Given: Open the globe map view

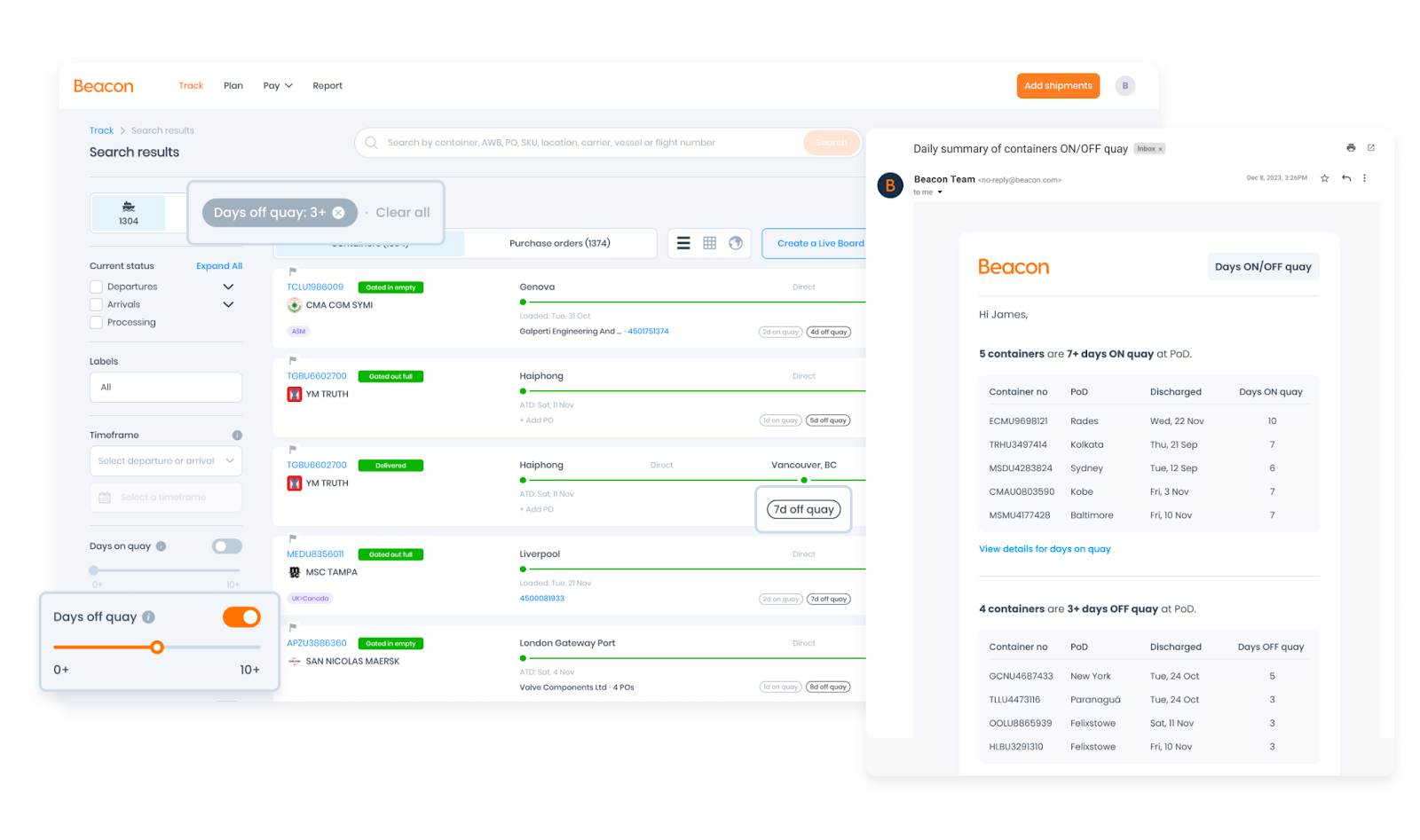Looking at the screenshot, I should pyautogui.click(x=734, y=242).
